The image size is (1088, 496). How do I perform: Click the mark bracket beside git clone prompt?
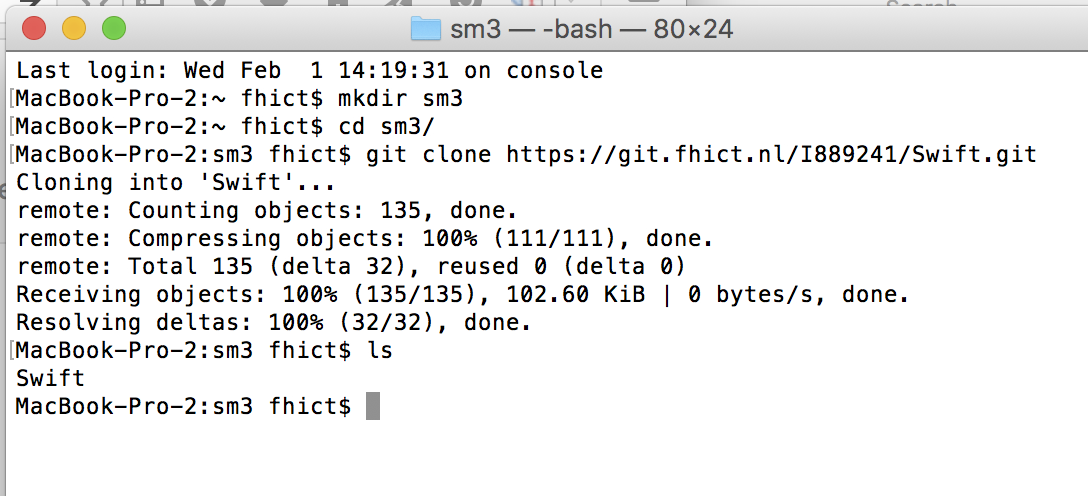coord(12,155)
